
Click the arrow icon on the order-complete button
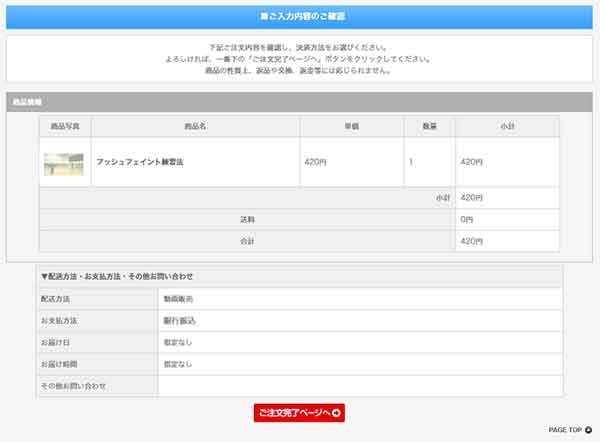pos(336,413)
